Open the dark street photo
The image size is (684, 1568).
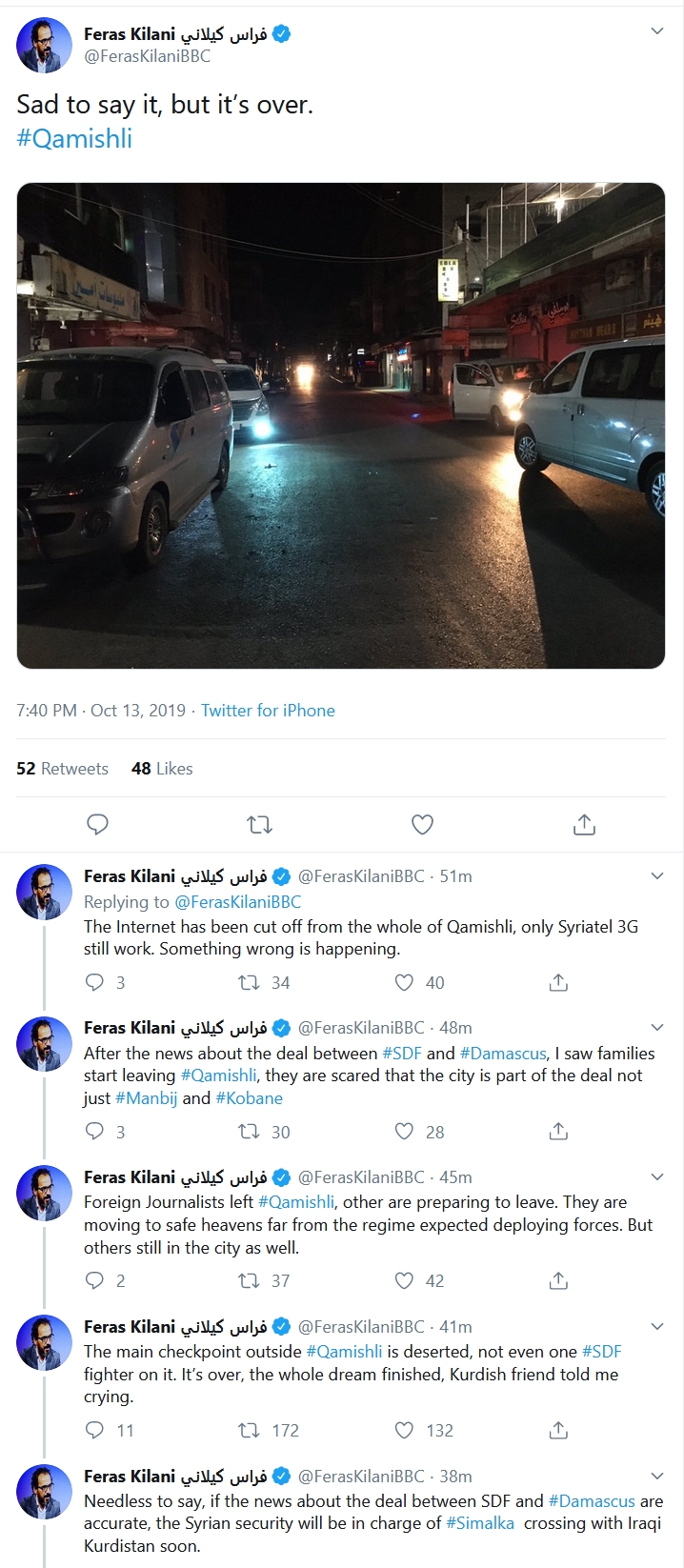click(x=341, y=425)
